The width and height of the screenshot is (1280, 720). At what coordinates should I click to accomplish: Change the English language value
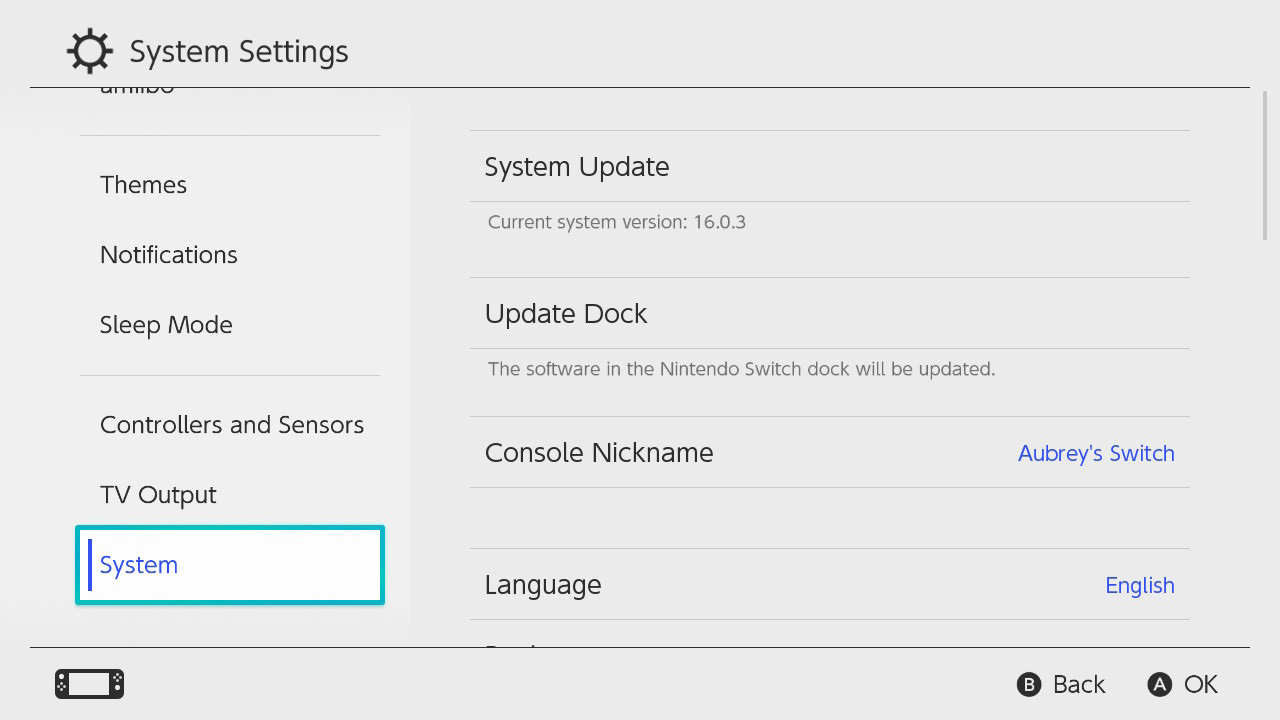click(x=1139, y=585)
